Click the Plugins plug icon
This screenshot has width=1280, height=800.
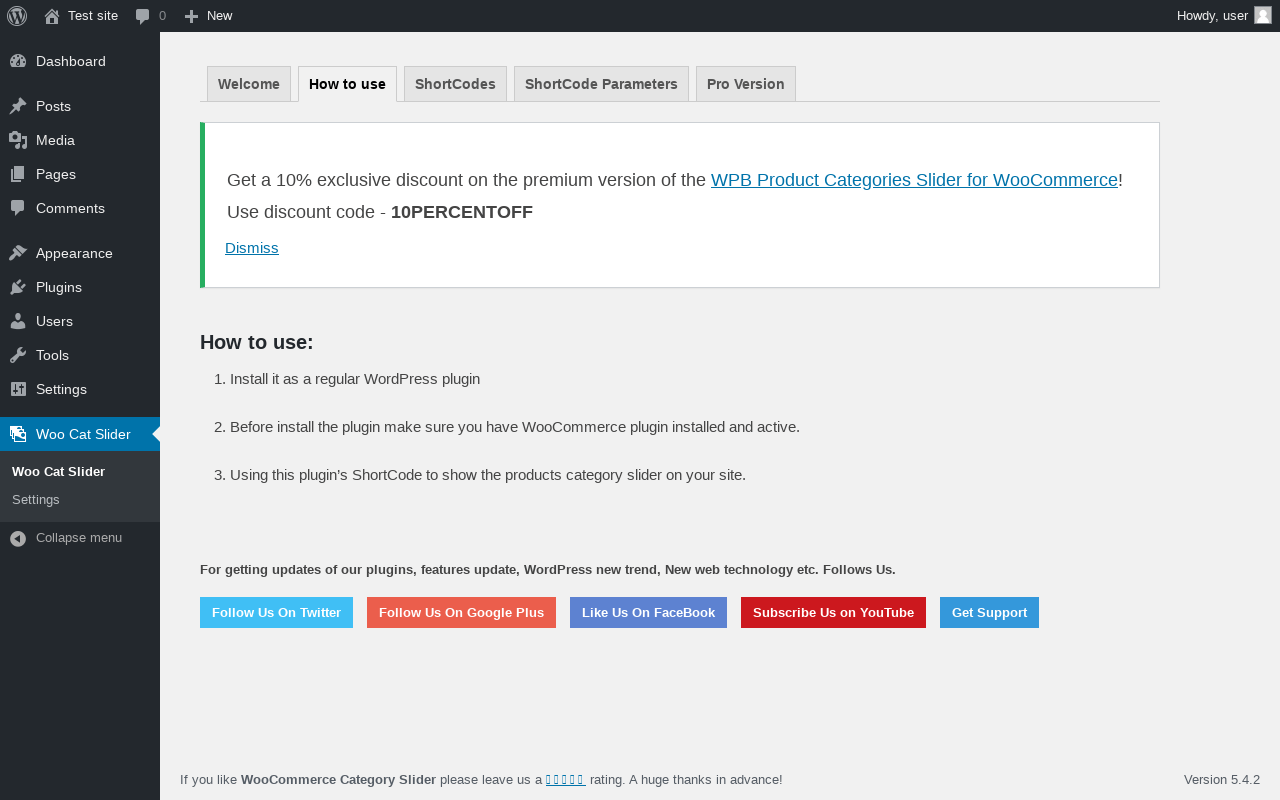(18, 287)
